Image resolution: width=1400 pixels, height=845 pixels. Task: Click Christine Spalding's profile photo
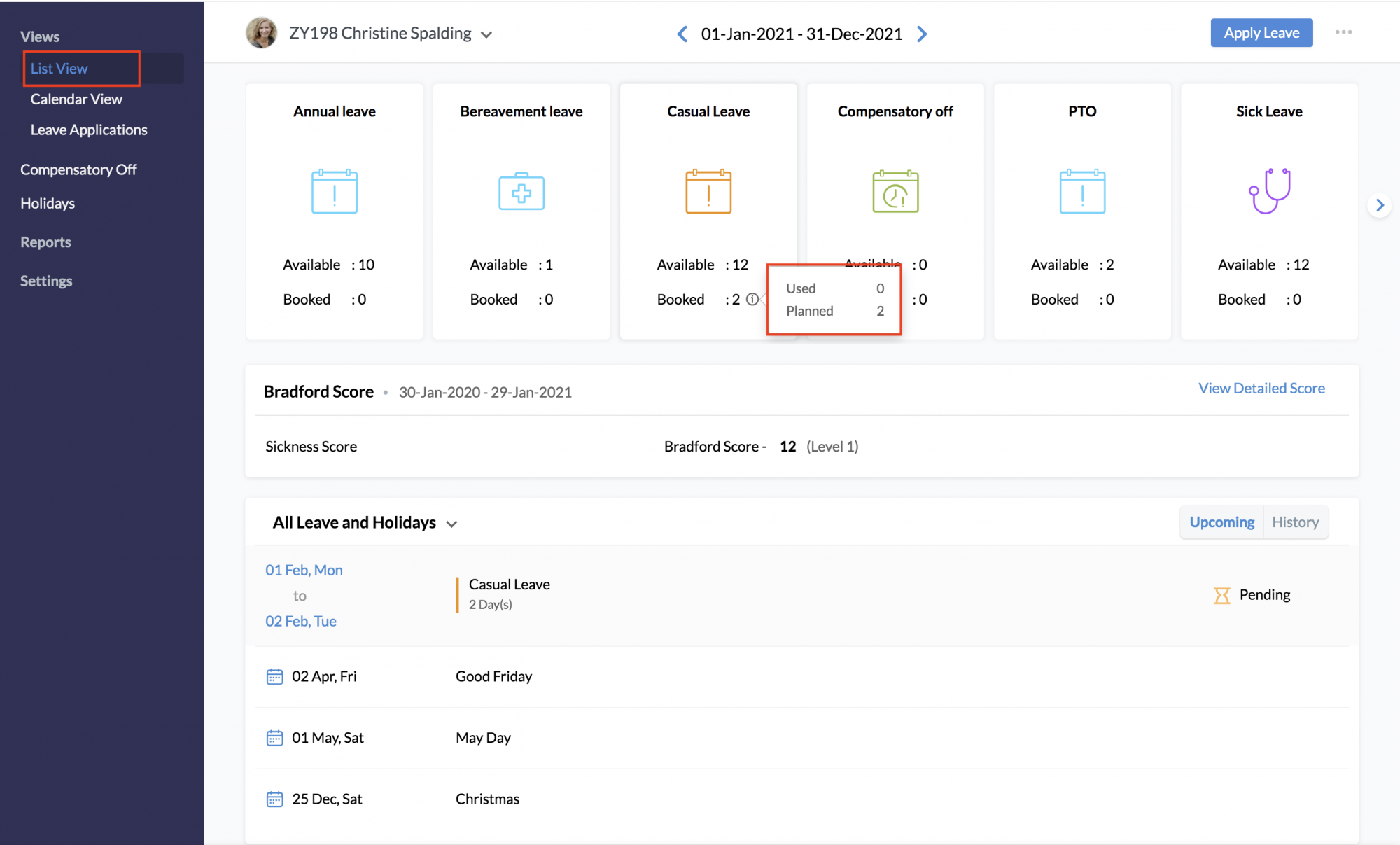coord(261,32)
